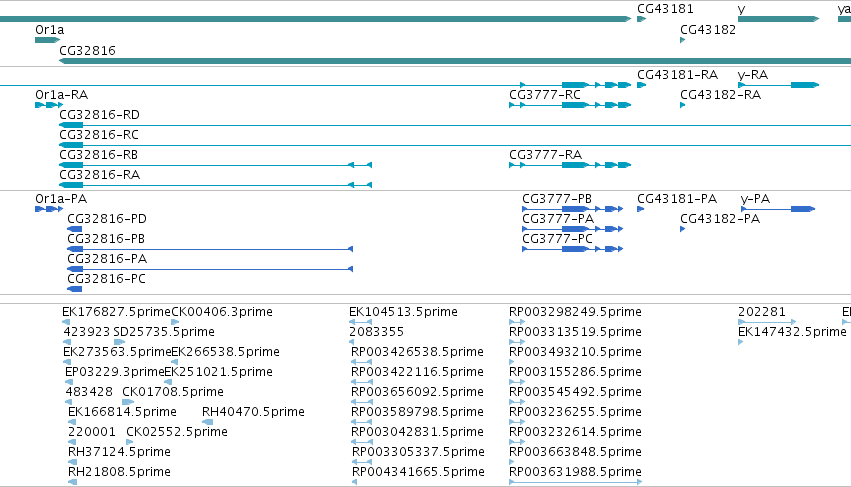Click the RH21808.5prime EST label
Screen dimensions: 851x487
tap(119, 472)
